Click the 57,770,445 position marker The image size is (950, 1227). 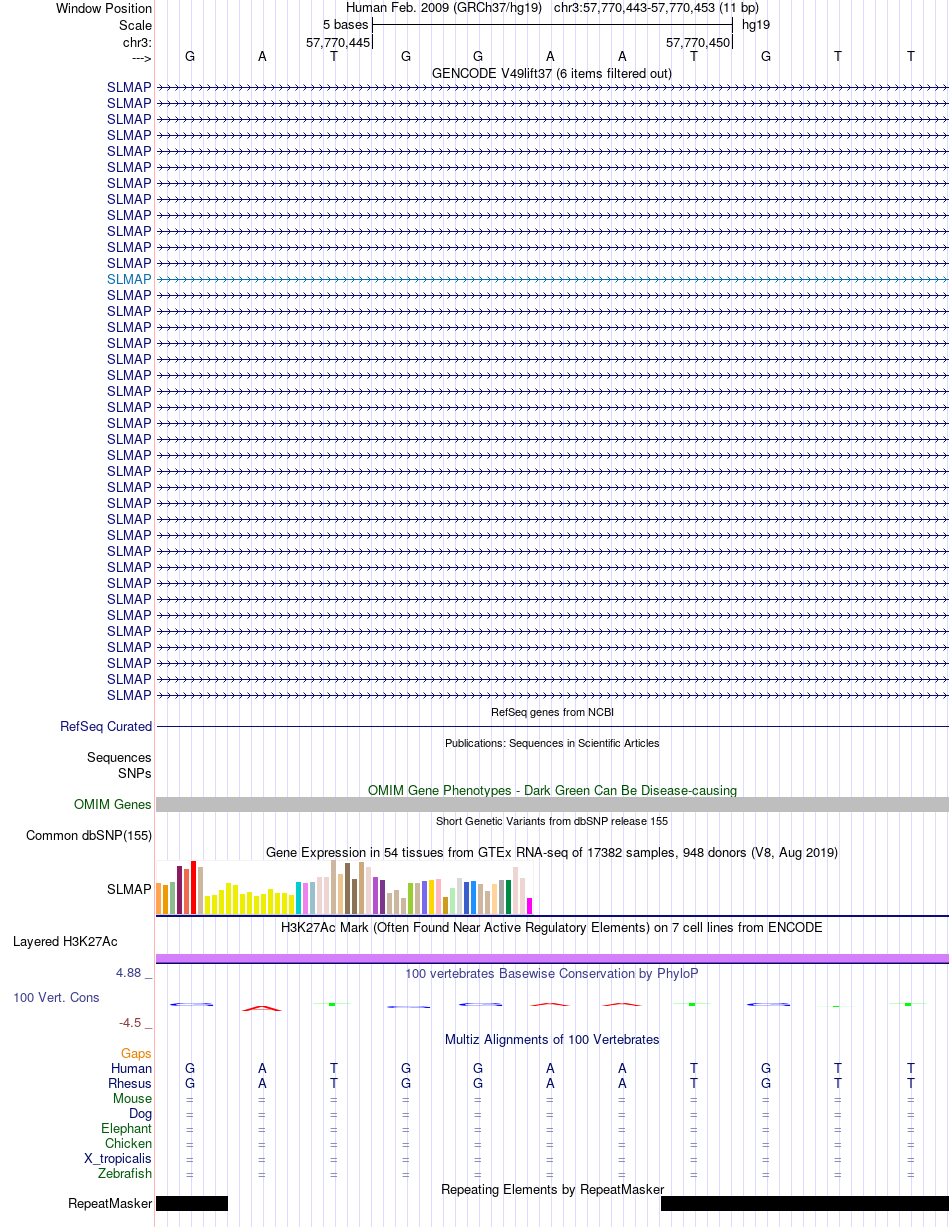click(338, 42)
